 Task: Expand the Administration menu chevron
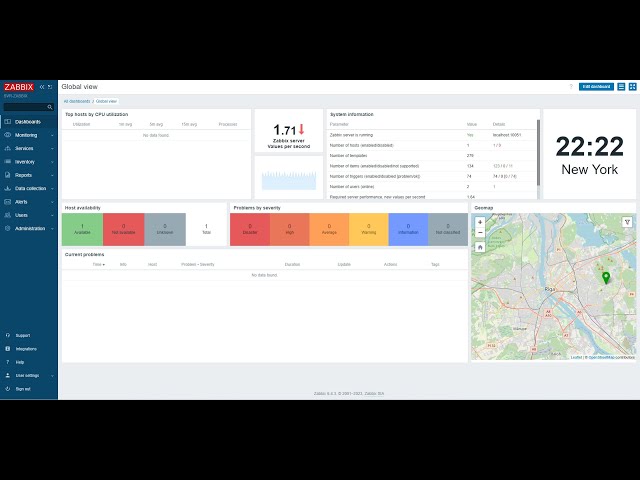pos(52,229)
